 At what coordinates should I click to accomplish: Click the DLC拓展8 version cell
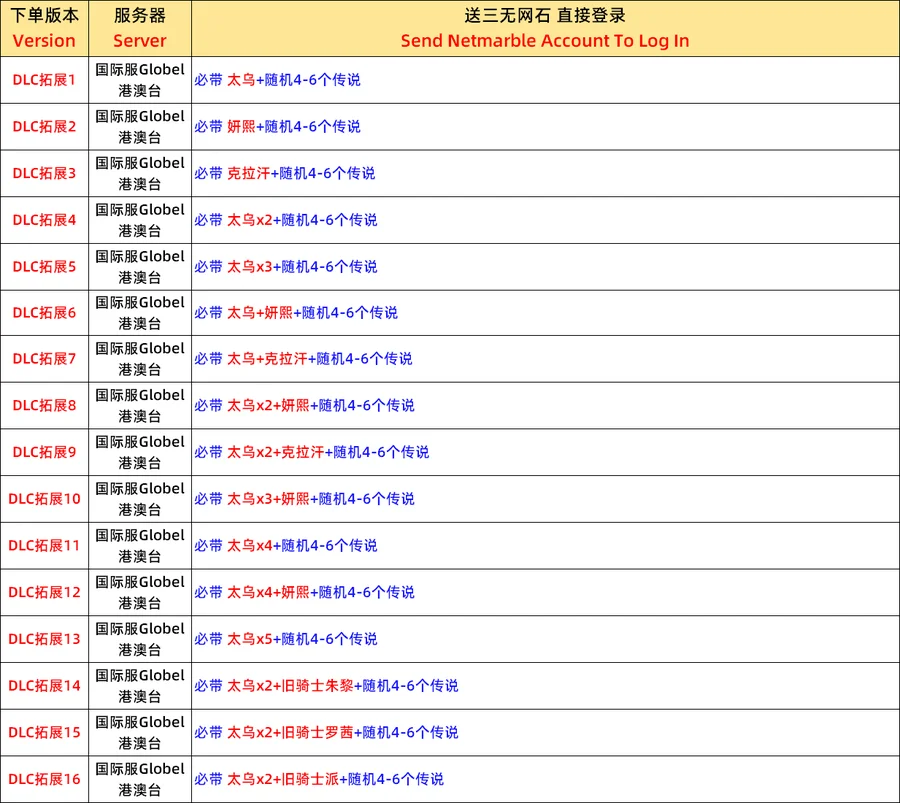coord(44,405)
